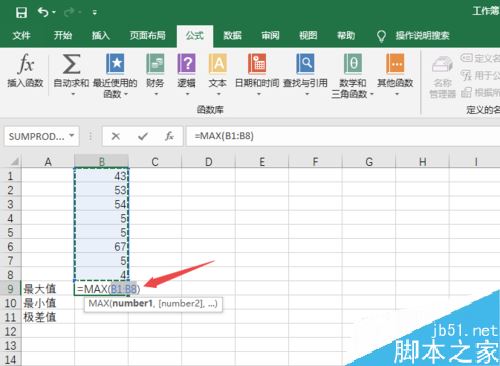Screen dimensions: 500x366
Task: Open the 其他函数 icon
Action: pos(395,64)
